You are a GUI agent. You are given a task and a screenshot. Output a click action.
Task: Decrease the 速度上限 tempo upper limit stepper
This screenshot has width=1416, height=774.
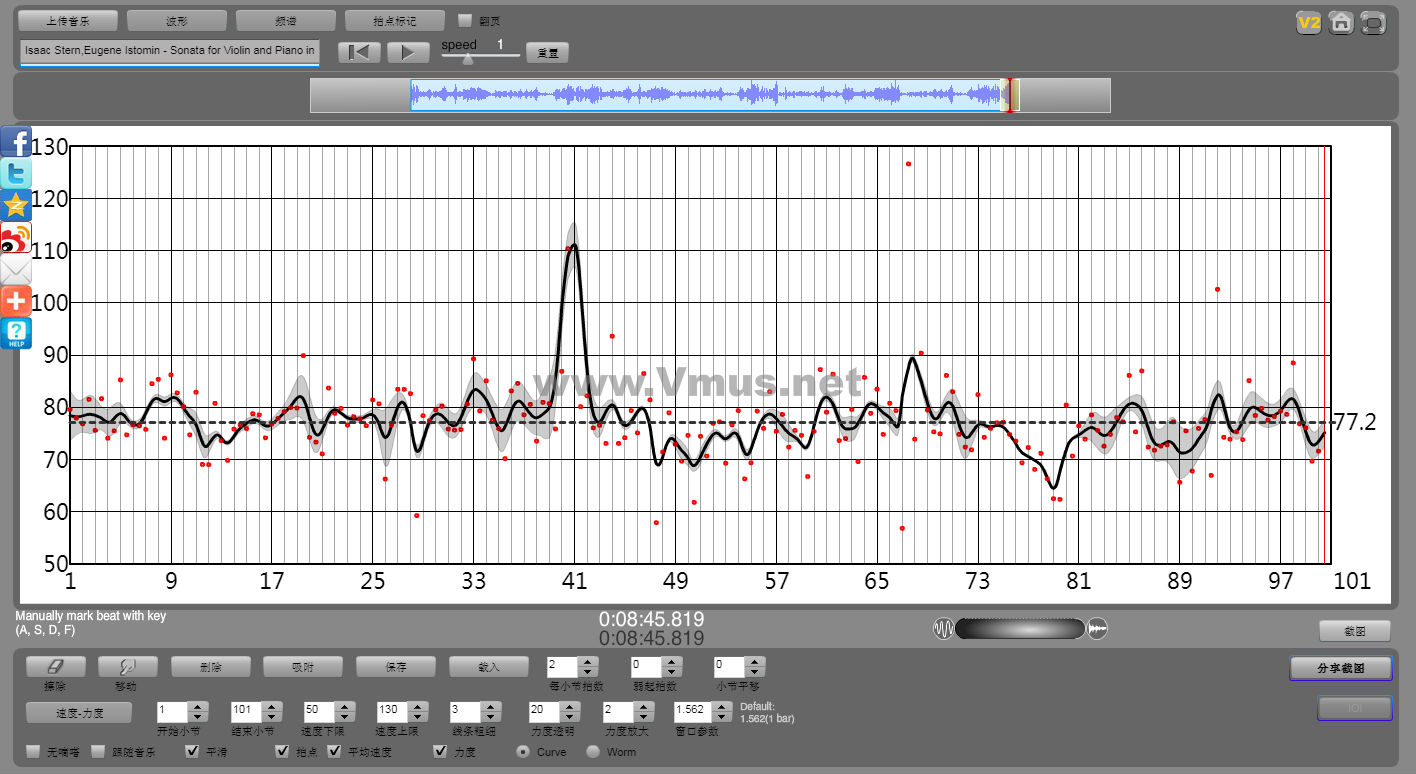click(418, 717)
